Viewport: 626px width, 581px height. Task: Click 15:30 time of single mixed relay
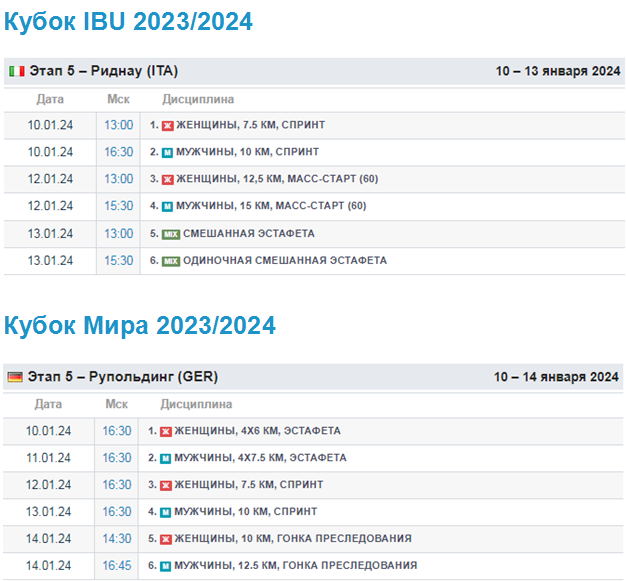pyautogui.click(x=119, y=260)
